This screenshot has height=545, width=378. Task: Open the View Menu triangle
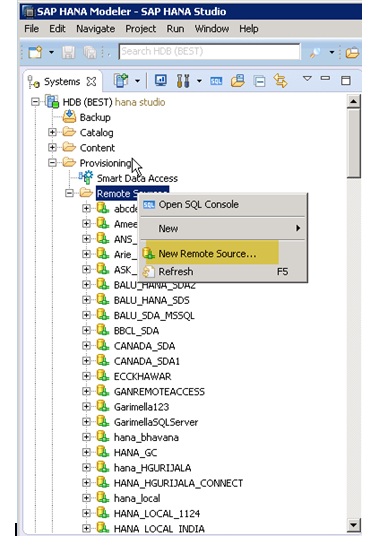[x=307, y=78]
